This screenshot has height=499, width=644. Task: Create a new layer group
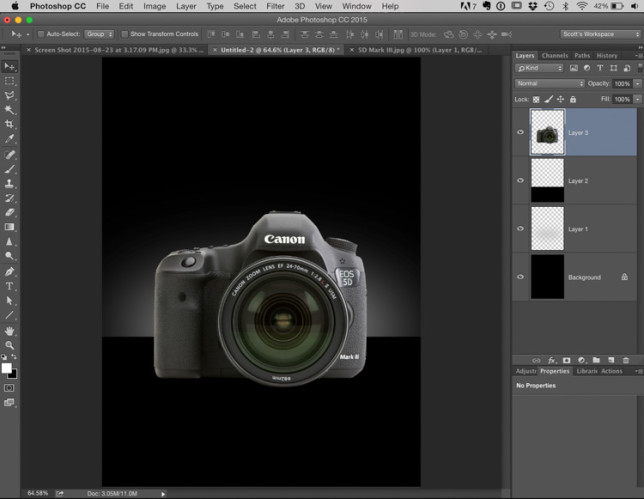(596, 360)
